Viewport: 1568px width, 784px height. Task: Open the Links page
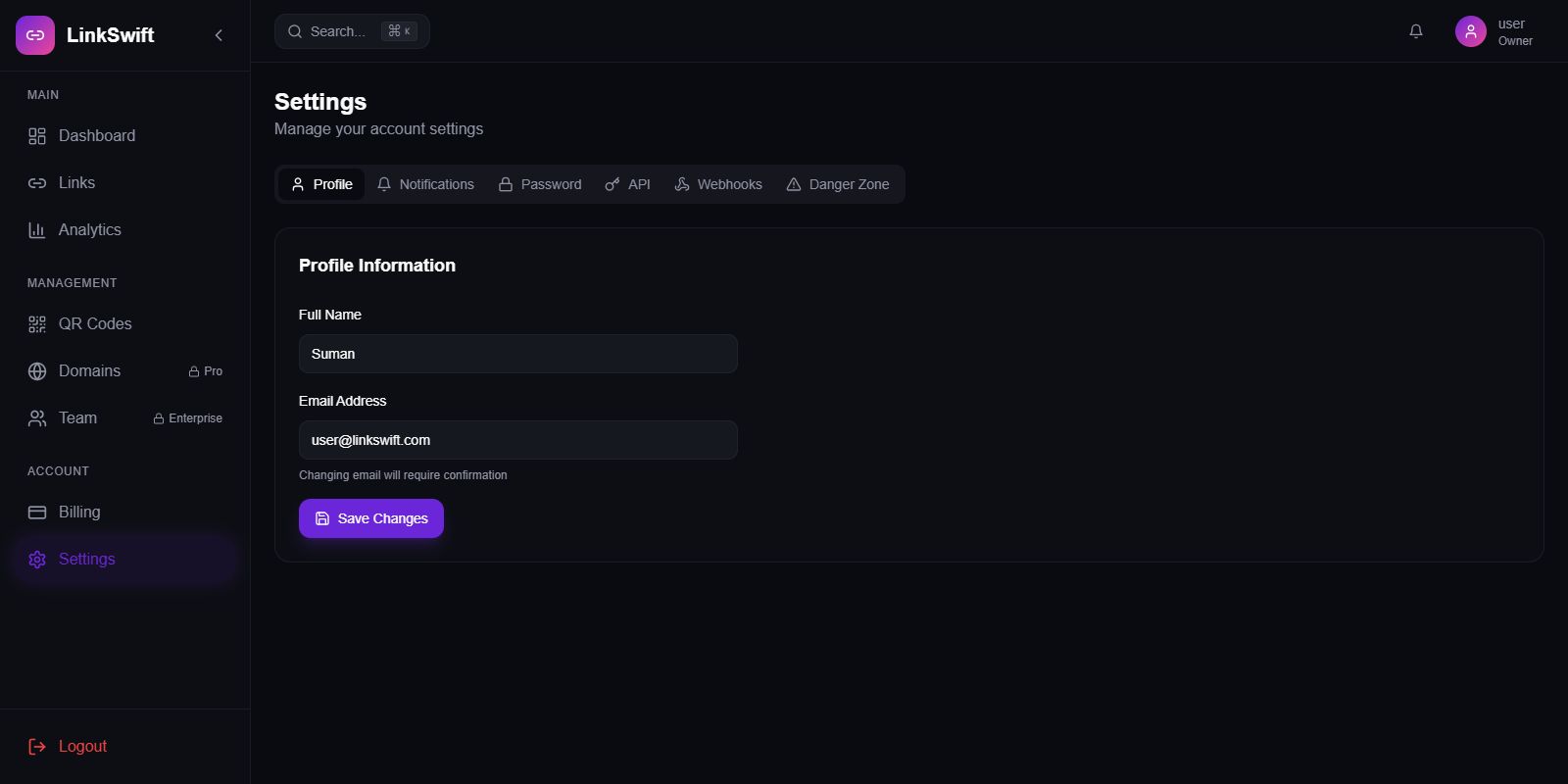tap(76, 183)
